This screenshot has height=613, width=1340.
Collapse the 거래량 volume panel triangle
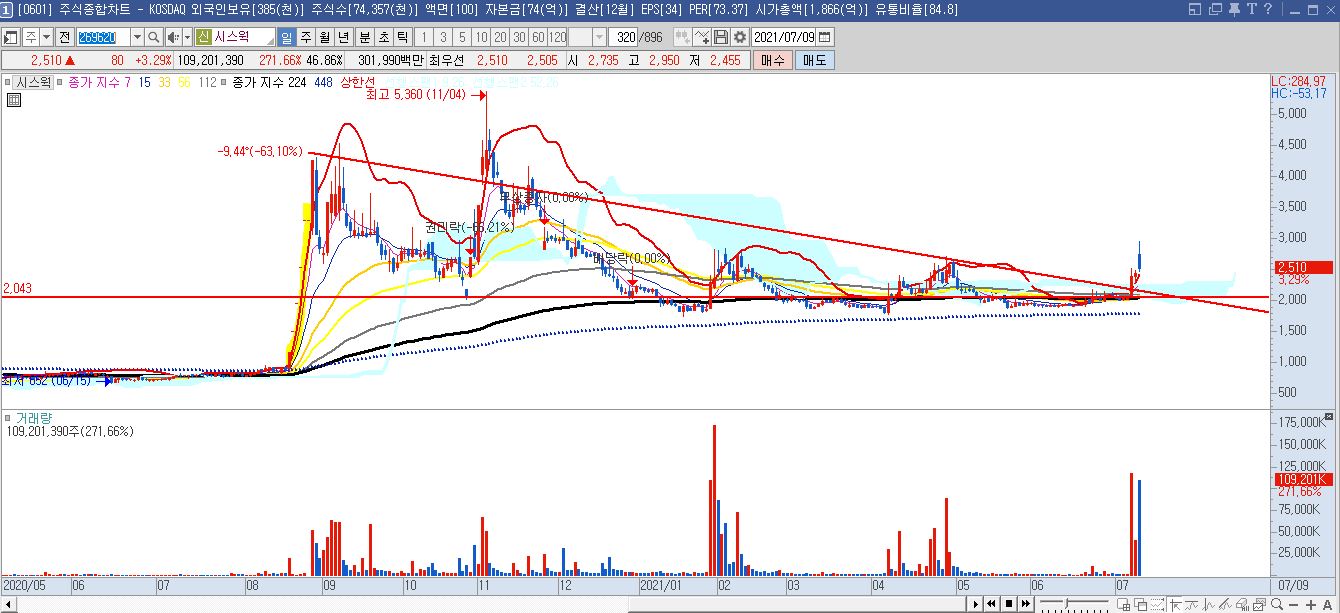coord(7,417)
